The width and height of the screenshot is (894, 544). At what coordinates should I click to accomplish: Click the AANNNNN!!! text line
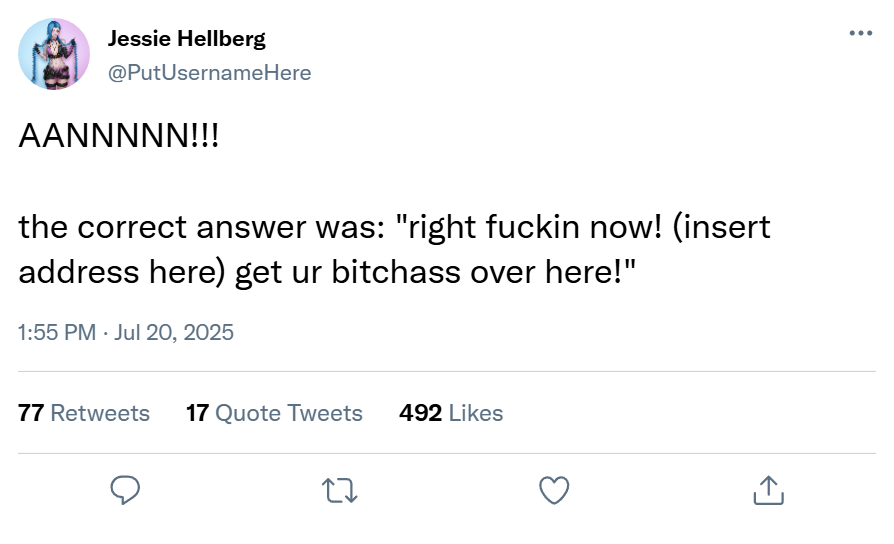[x=118, y=138]
